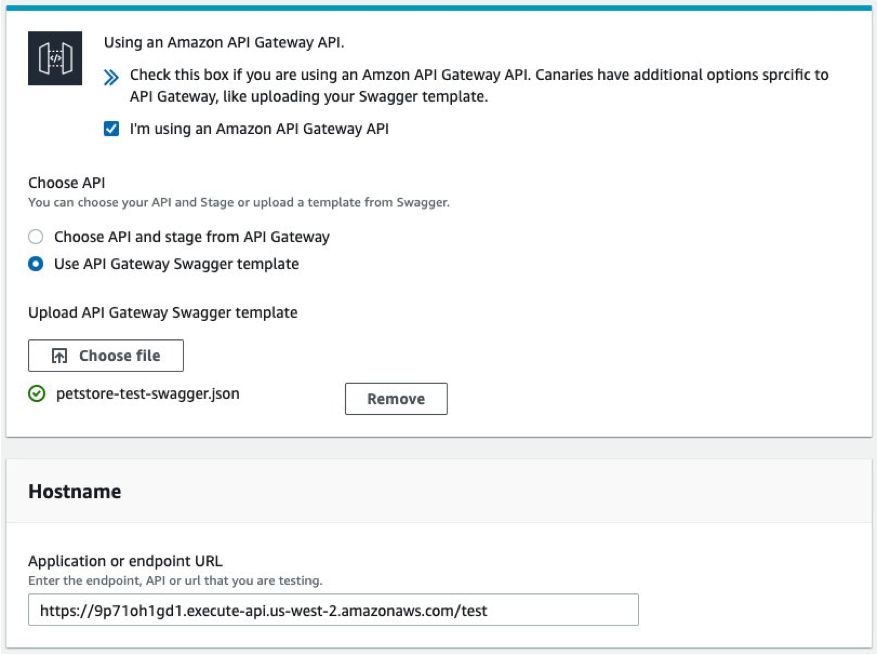
Task: Remove the uploaded swagger template
Action: point(394,399)
